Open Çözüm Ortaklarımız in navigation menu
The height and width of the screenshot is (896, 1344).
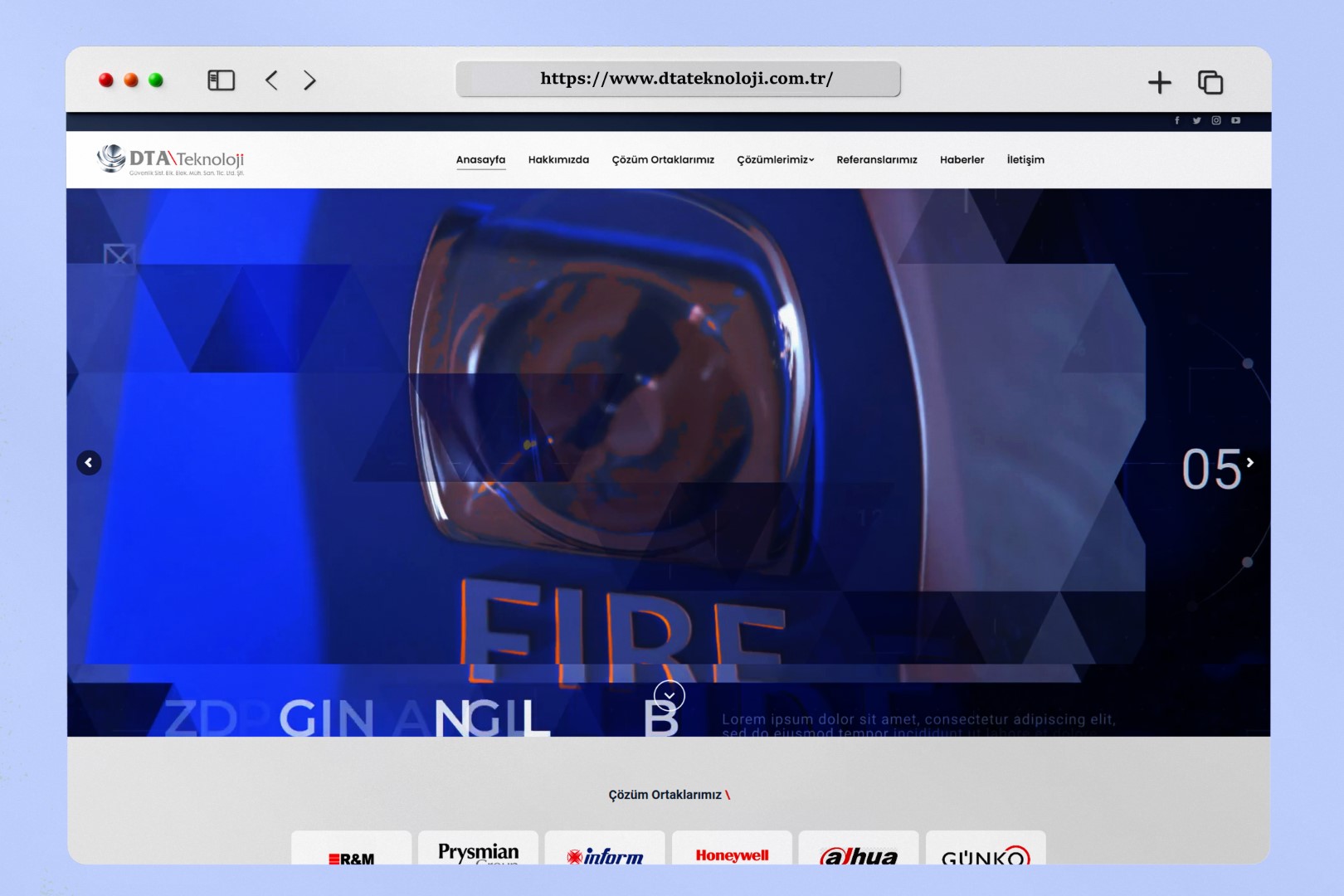pyautogui.click(x=663, y=160)
